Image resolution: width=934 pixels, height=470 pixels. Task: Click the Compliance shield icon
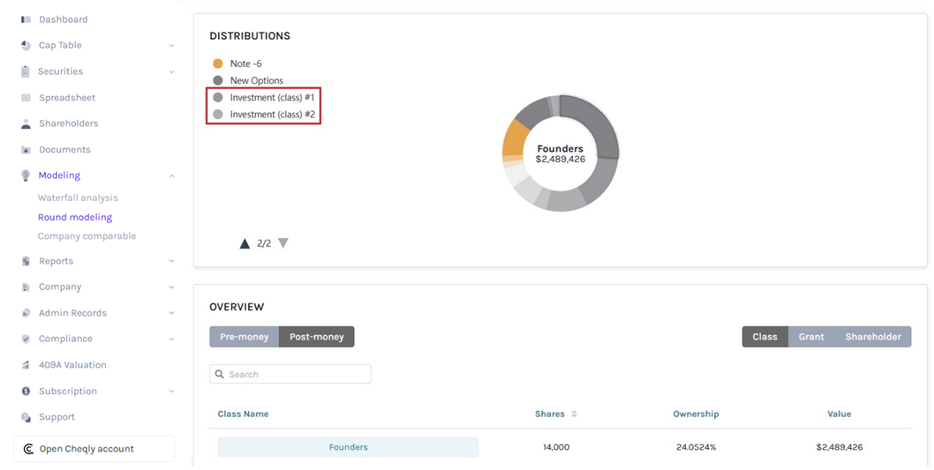[x=26, y=339]
